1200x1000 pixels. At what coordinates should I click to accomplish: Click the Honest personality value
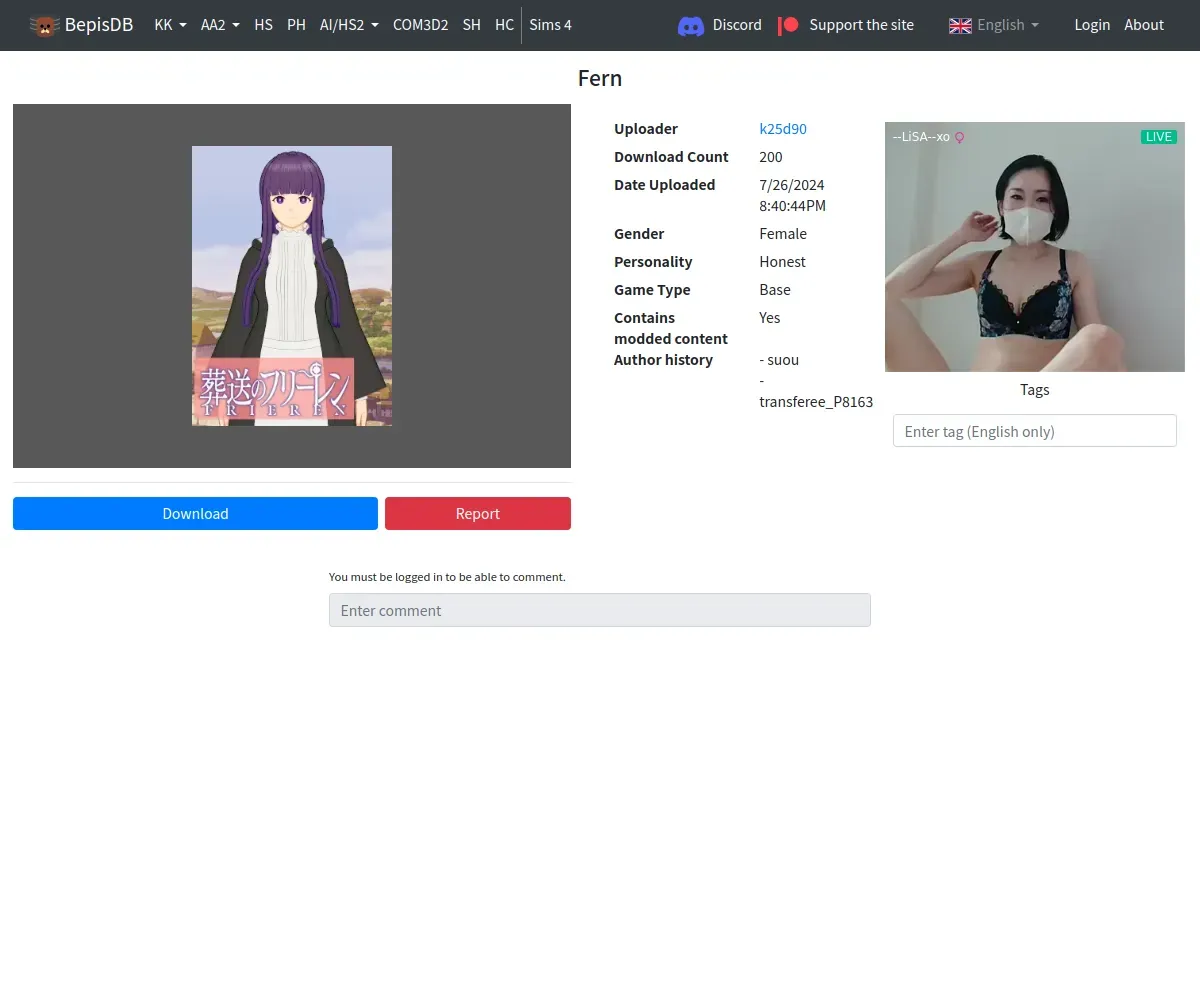click(x=782, y=262)
